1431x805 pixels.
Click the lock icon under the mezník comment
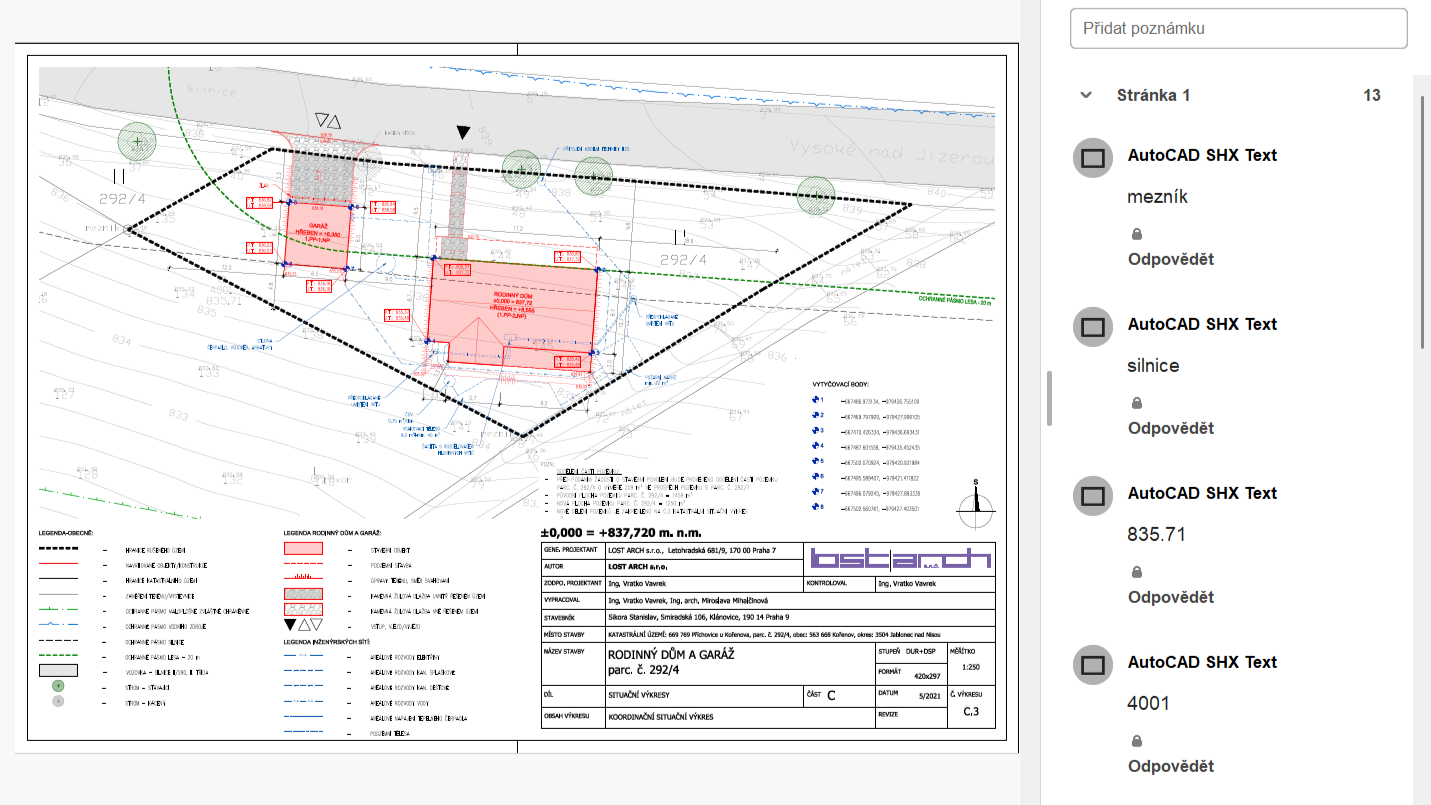[x=1137, y=234]
